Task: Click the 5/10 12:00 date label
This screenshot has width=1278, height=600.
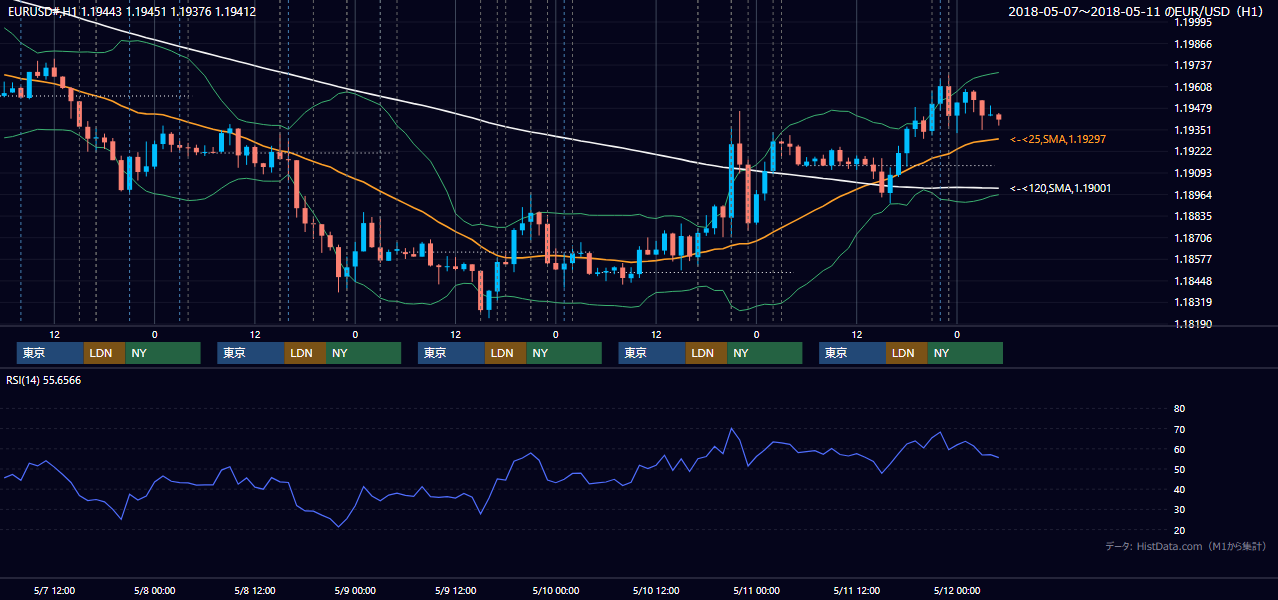Action: click(656, 590)
